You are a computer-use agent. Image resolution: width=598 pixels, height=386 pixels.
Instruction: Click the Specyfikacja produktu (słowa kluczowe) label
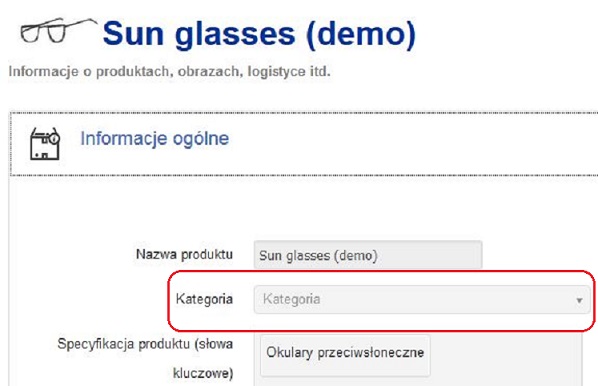145,359
